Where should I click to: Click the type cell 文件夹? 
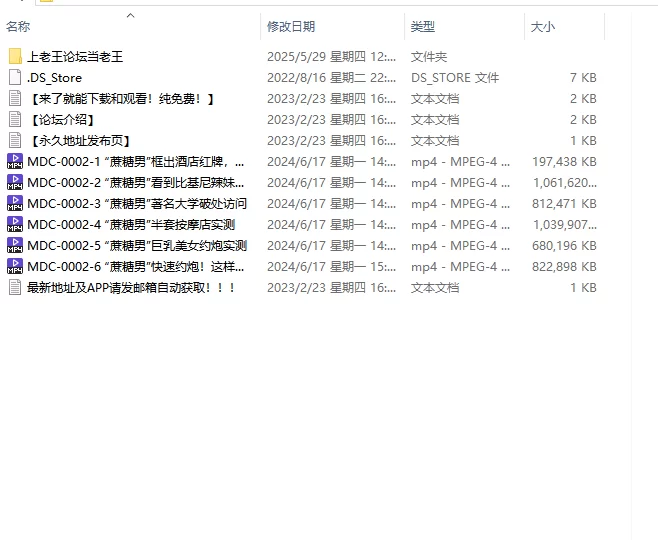[x=429, y=57]
